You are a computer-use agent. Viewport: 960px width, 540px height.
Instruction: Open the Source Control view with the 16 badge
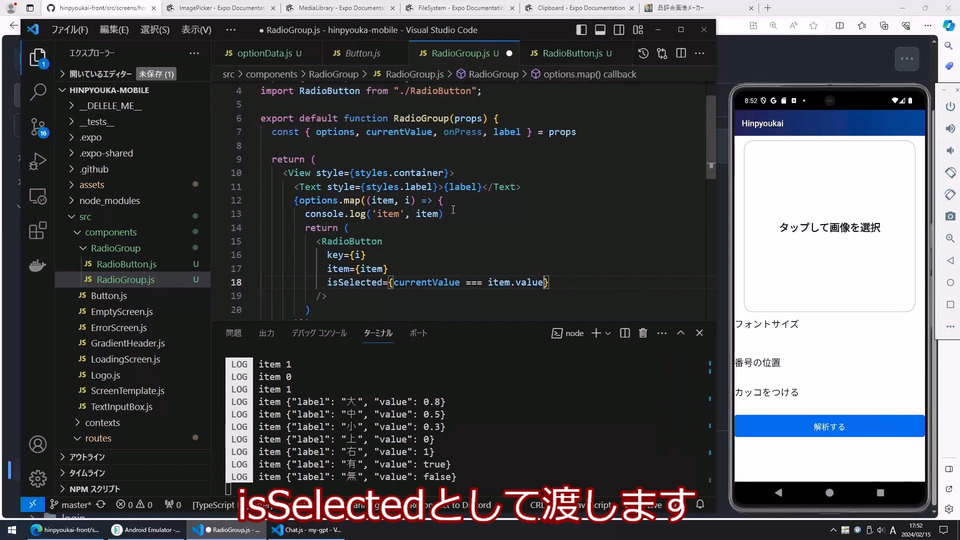[38, 127]
